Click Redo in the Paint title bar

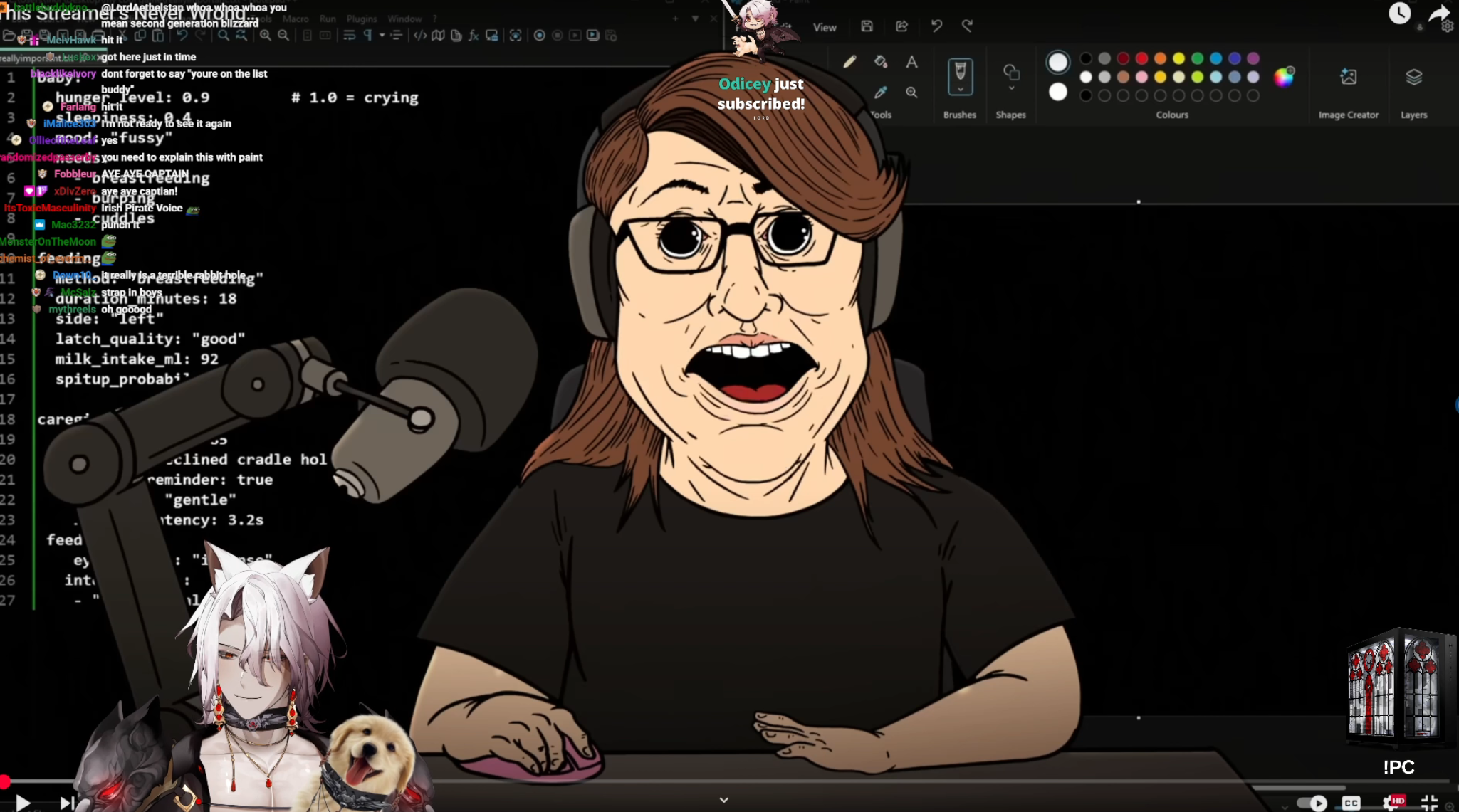click(x=967, y=26)
